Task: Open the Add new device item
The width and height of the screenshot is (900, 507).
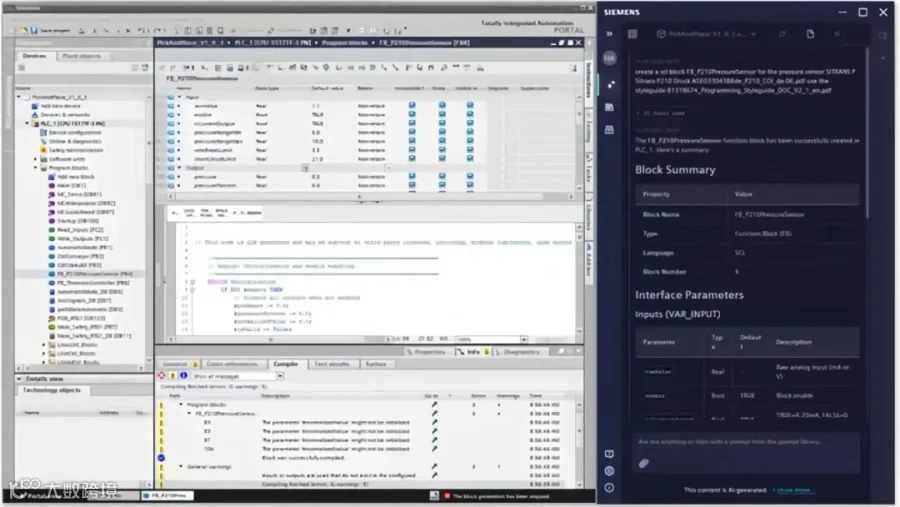Action: (x=56, y=106)
